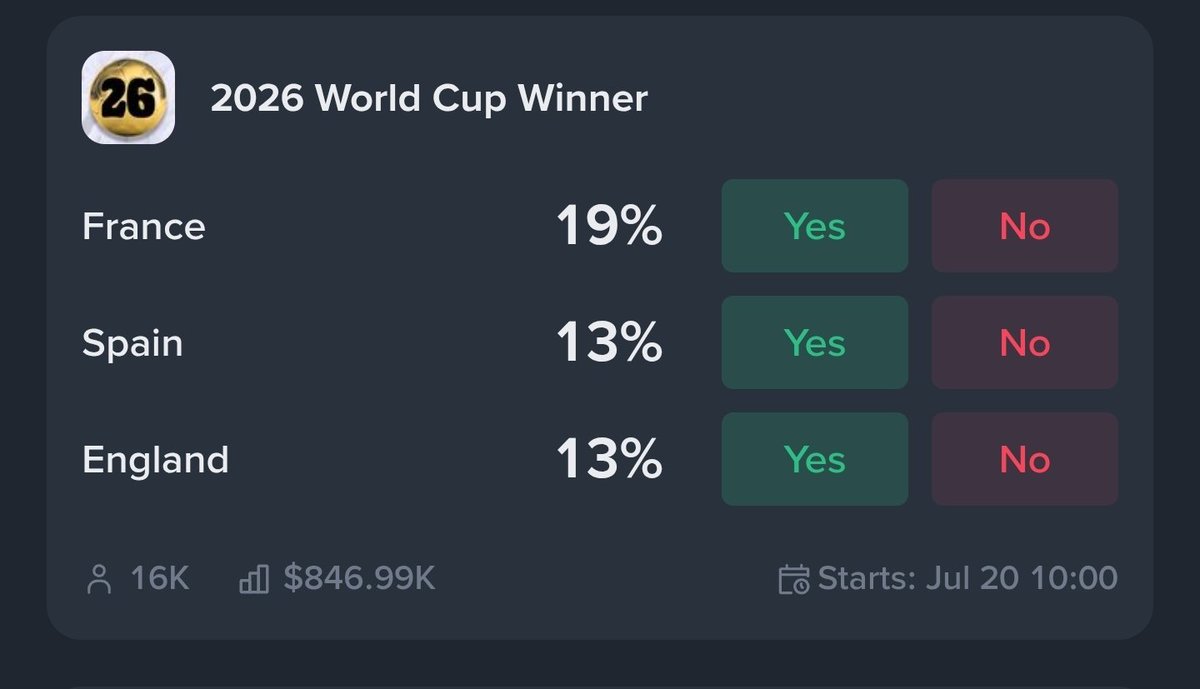Click the volume bar-chart icon
This screenshot has height=689, width=1200.
[x=254, y=579]
